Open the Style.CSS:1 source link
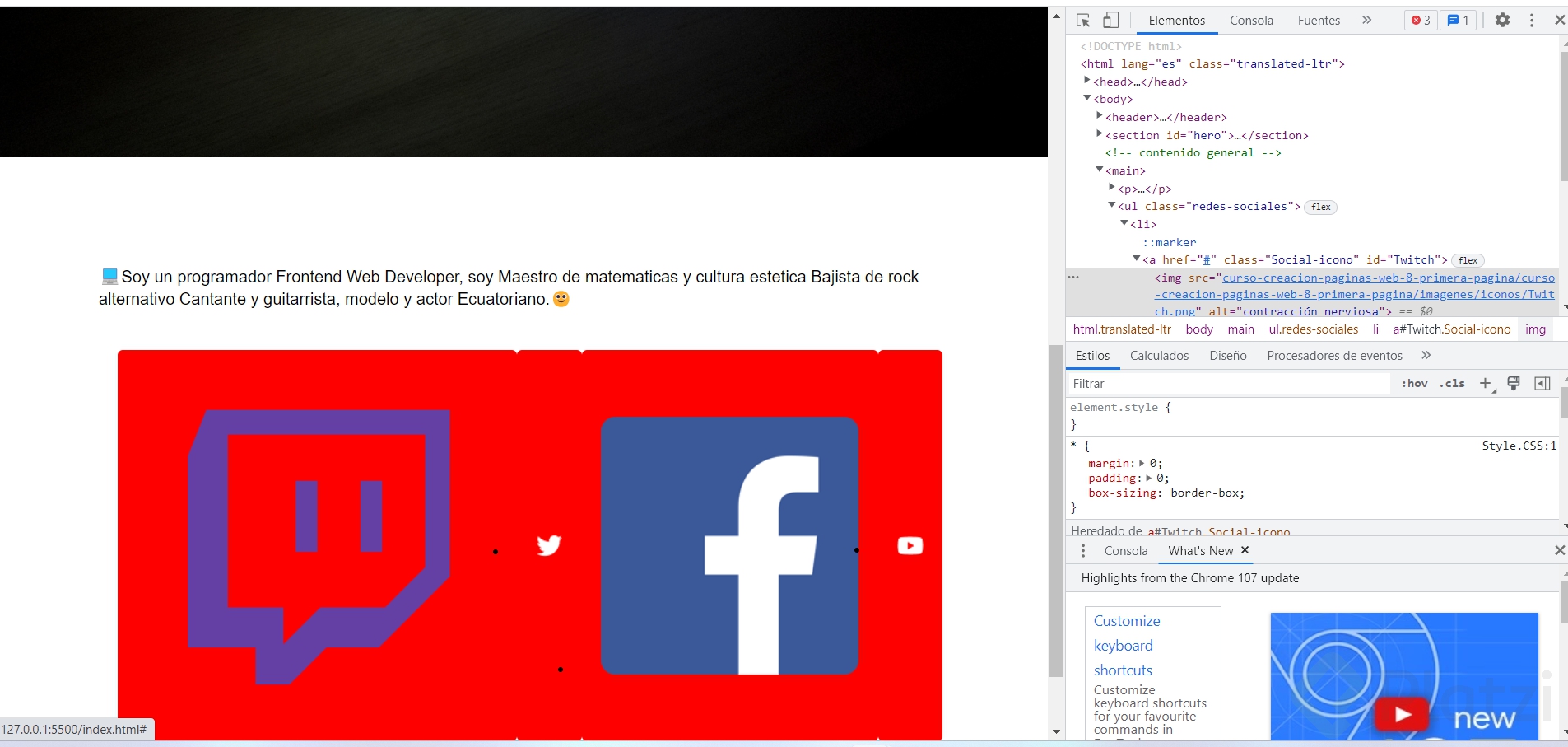This screenshot has height=747, width=1568. pos(1519,446)
